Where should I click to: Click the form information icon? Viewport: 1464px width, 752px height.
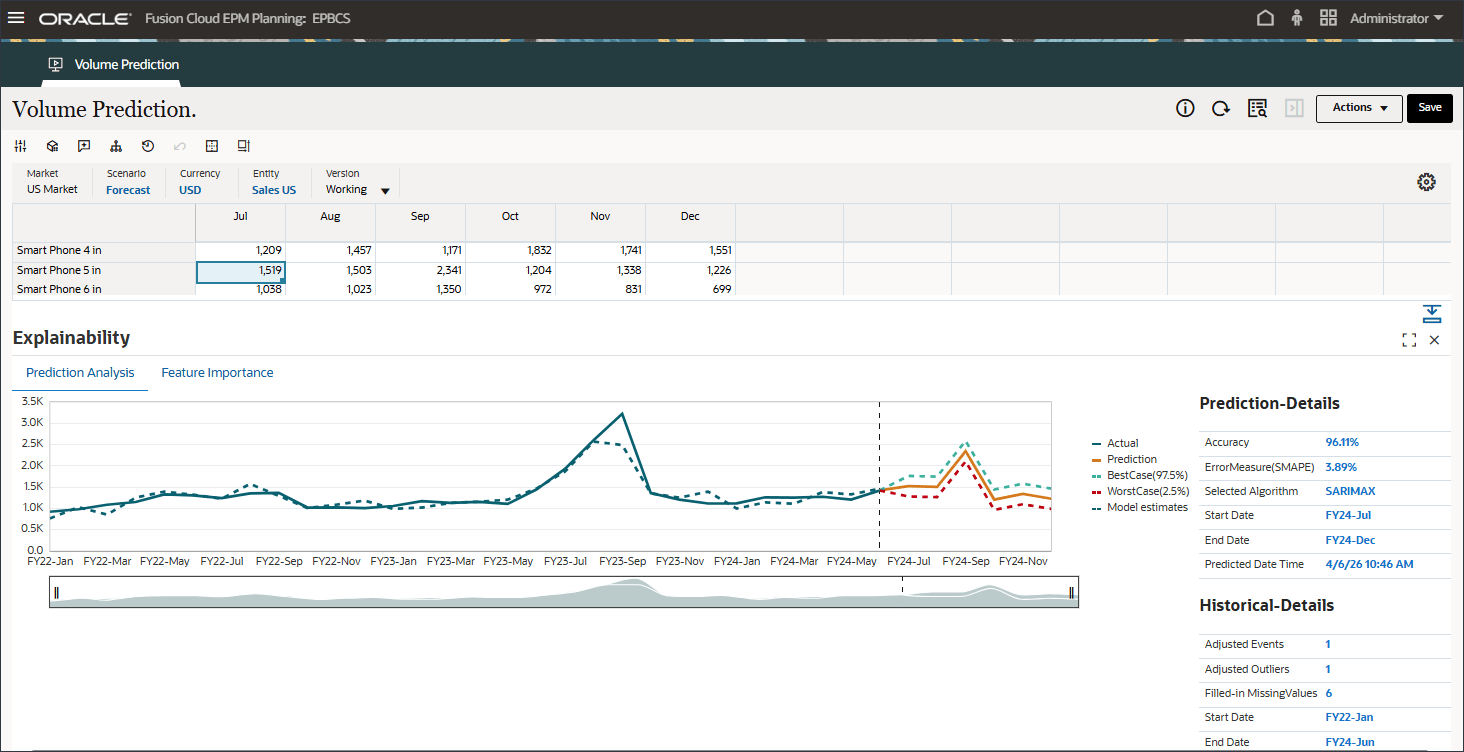[x=1186, y=108]
